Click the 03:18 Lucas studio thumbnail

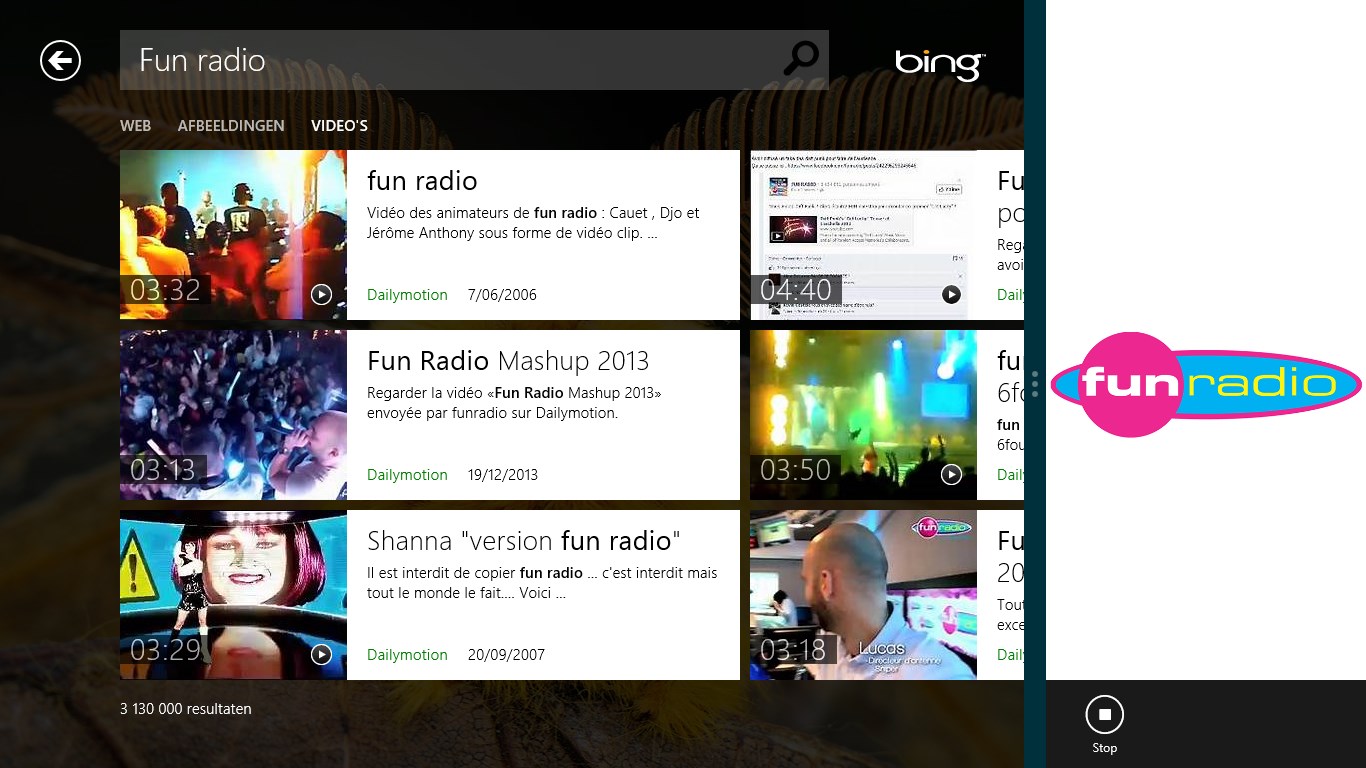pos(863,595)
